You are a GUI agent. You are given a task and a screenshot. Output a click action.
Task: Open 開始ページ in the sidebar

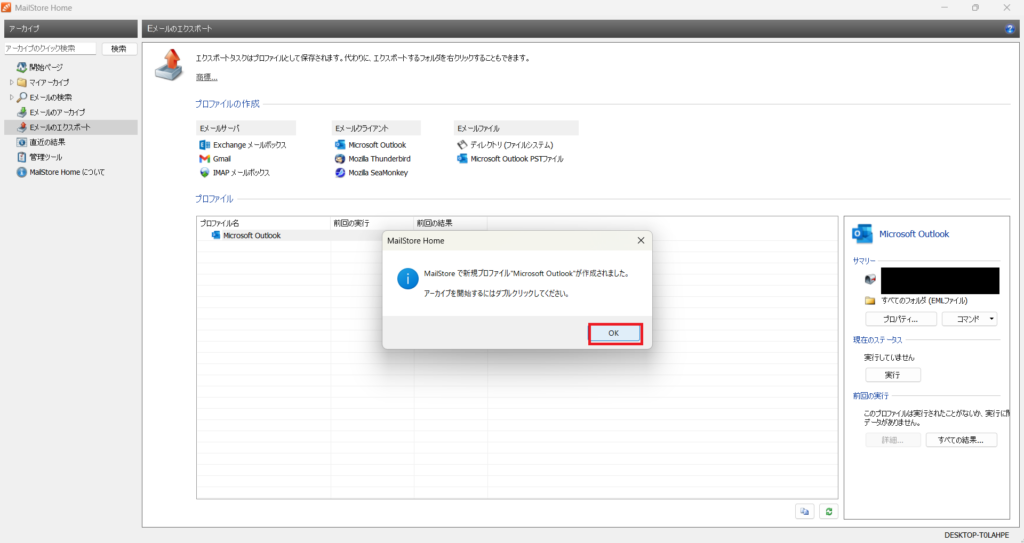click(x=46, y=67)
